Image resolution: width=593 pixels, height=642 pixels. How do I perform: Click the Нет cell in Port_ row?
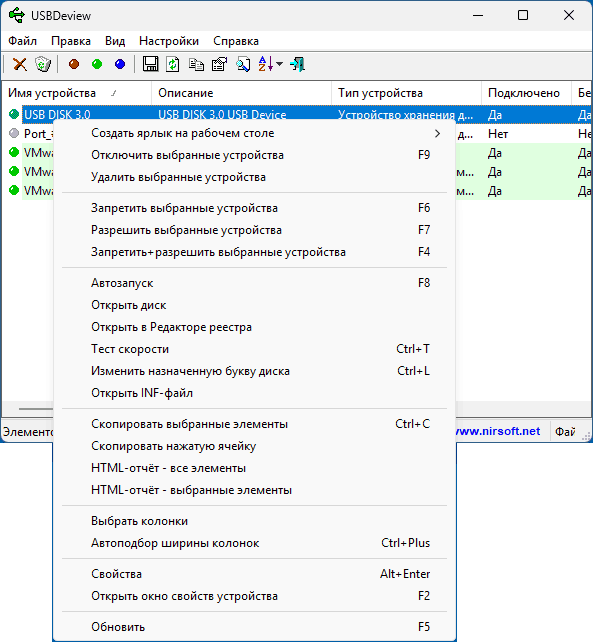click(x=498, y=134)
